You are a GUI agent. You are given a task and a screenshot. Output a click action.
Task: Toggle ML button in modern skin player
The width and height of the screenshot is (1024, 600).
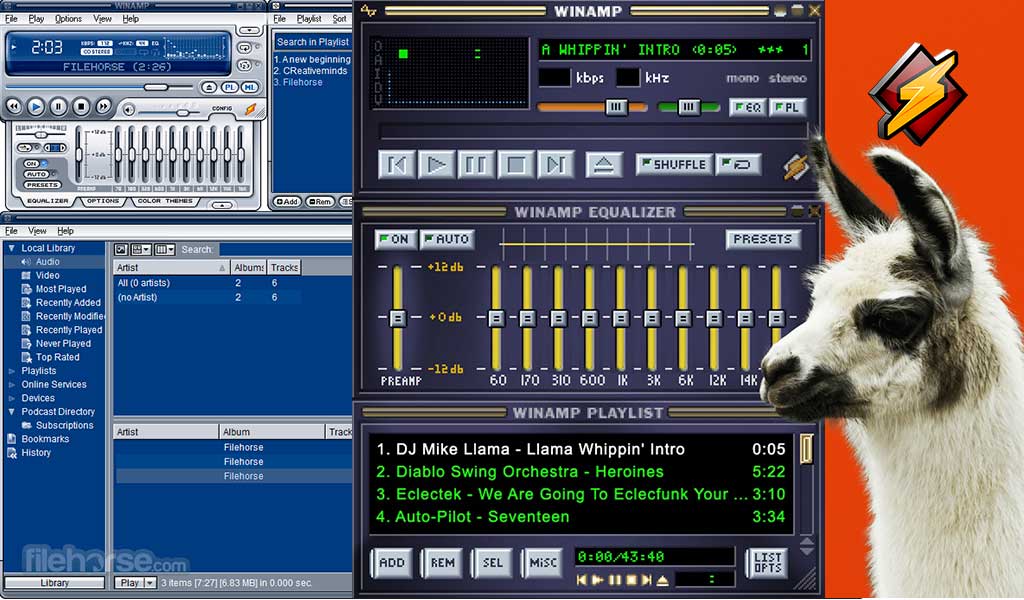249,87
